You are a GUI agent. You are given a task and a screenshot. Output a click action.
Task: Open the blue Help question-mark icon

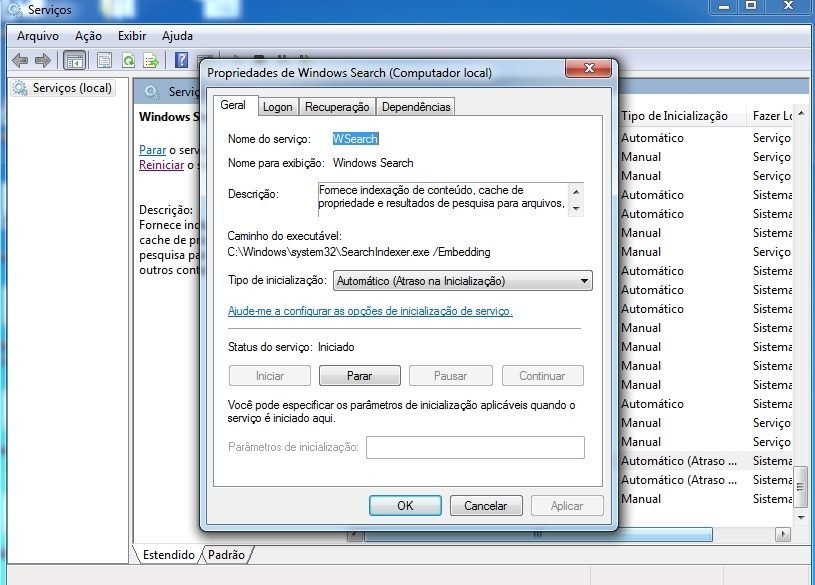[x=181, y=60]
